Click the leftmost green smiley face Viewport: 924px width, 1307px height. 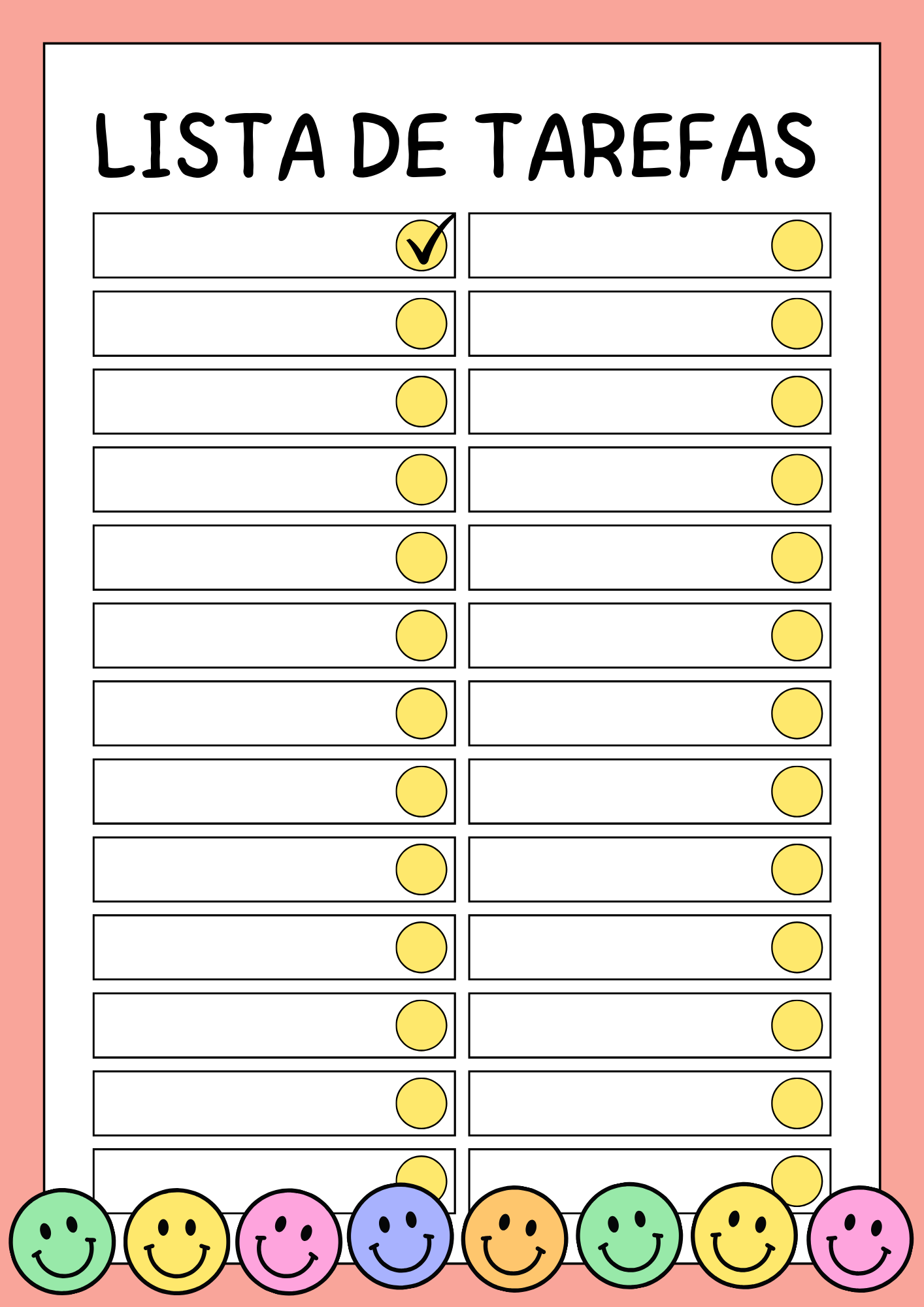[63, 1241]
